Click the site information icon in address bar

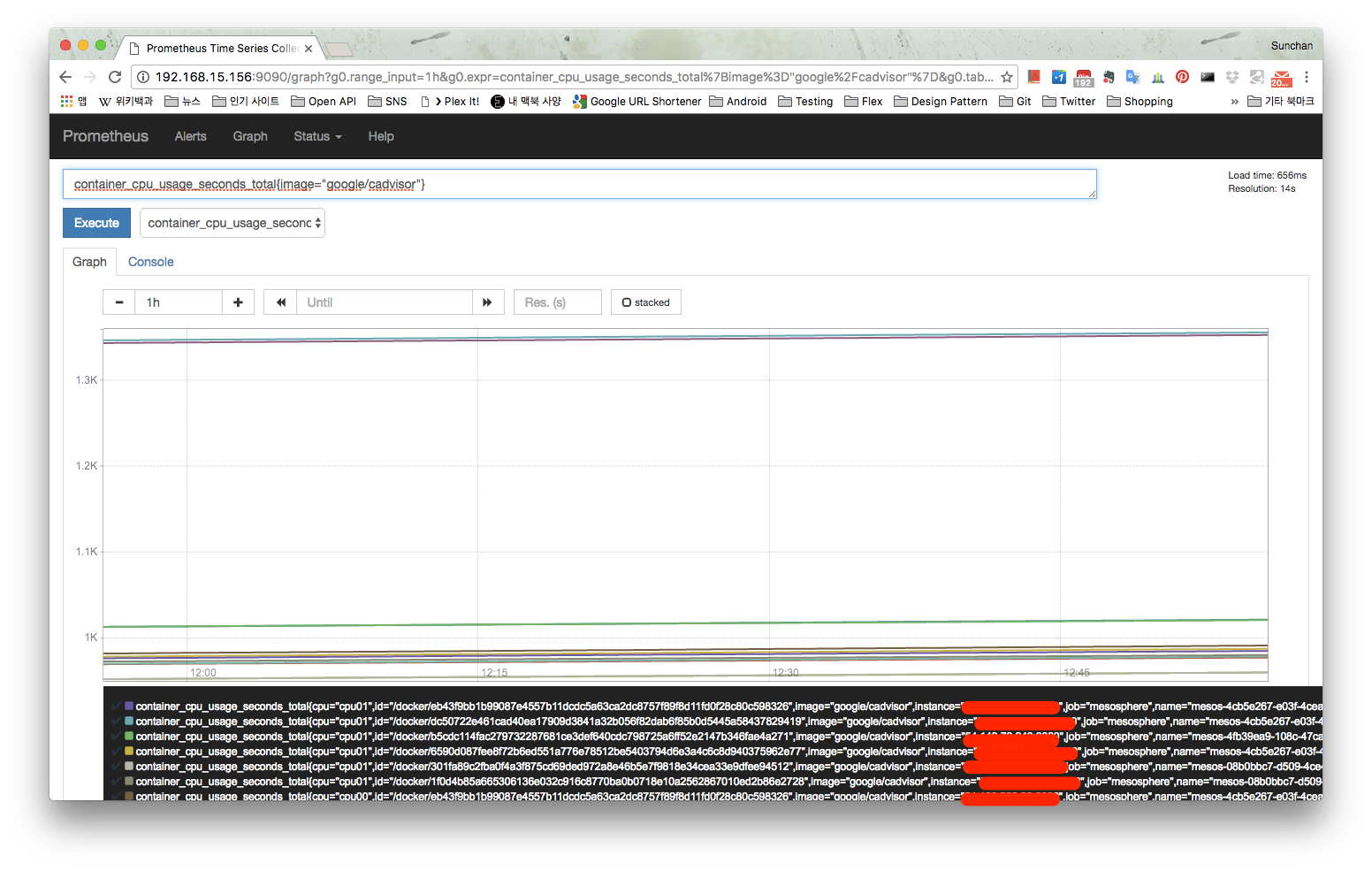click(143, 77)
